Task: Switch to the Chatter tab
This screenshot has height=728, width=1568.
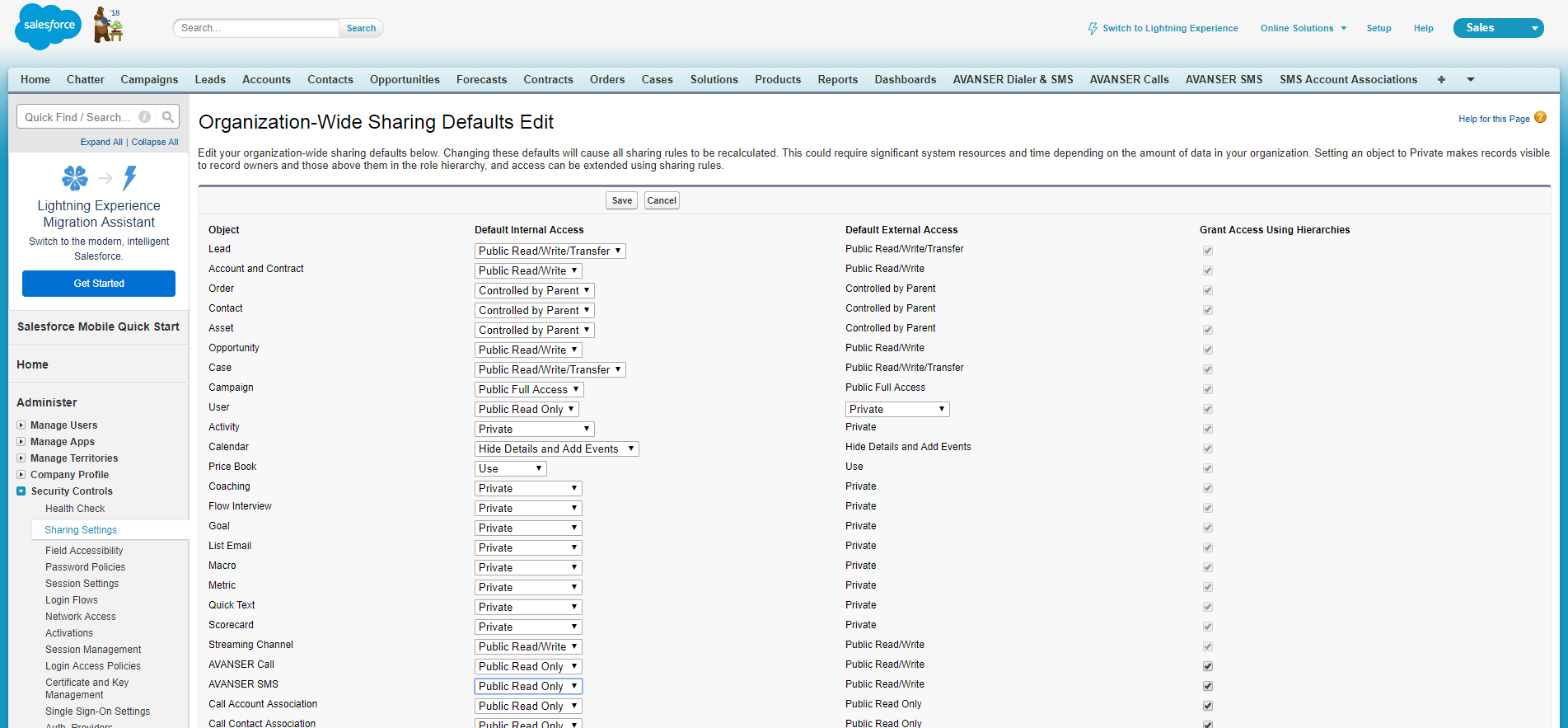Action: coord(86,80)
